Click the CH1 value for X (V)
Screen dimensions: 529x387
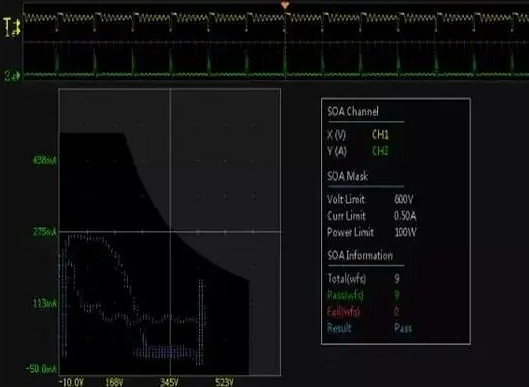(380, 135)
